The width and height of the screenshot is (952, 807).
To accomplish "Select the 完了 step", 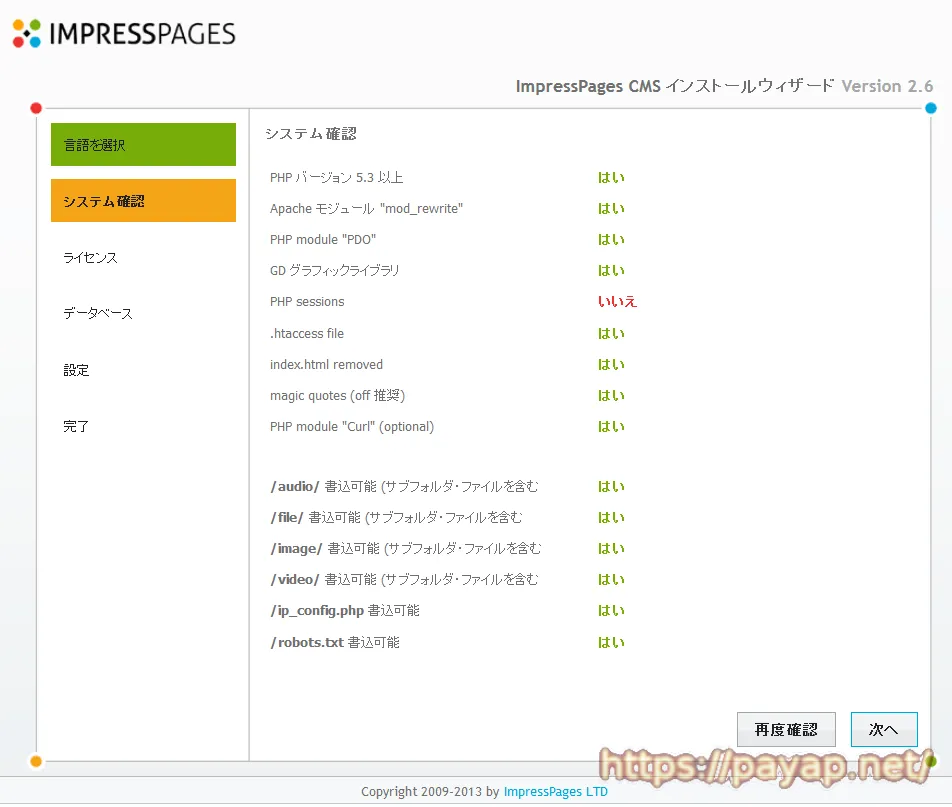I will pos(77,425).
